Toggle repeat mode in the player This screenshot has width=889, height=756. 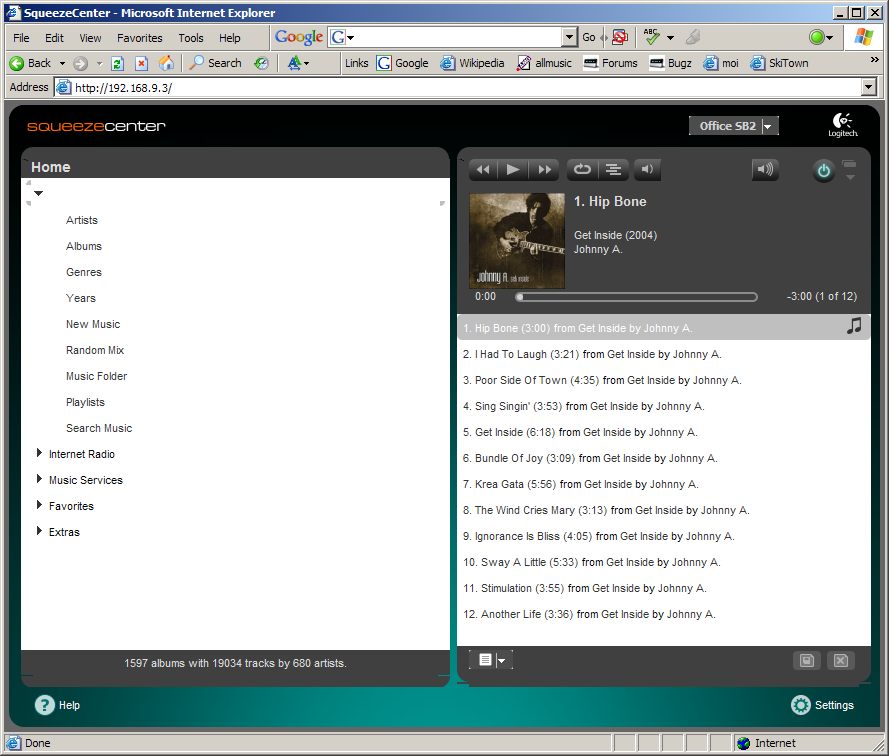point(582,170)
